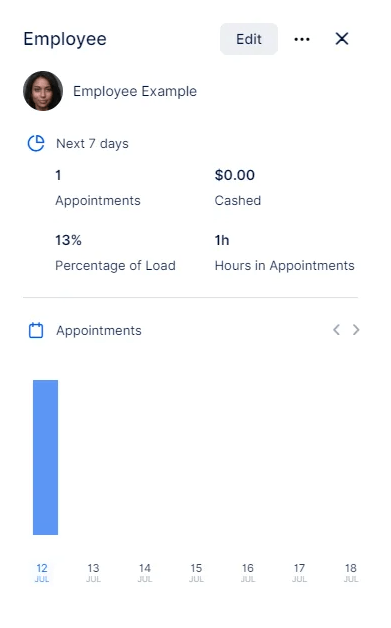
Task: Click the Edit button
Action: tap(249, 39)
